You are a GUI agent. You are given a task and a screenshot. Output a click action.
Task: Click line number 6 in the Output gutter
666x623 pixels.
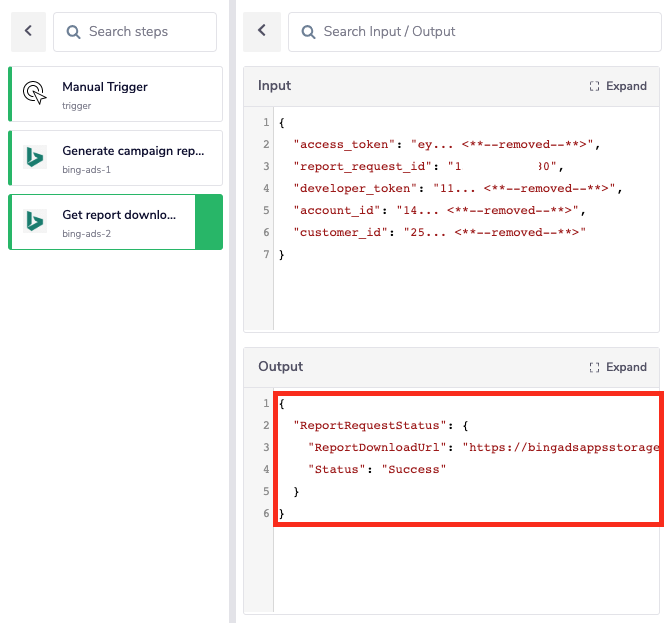pos(266,513)
